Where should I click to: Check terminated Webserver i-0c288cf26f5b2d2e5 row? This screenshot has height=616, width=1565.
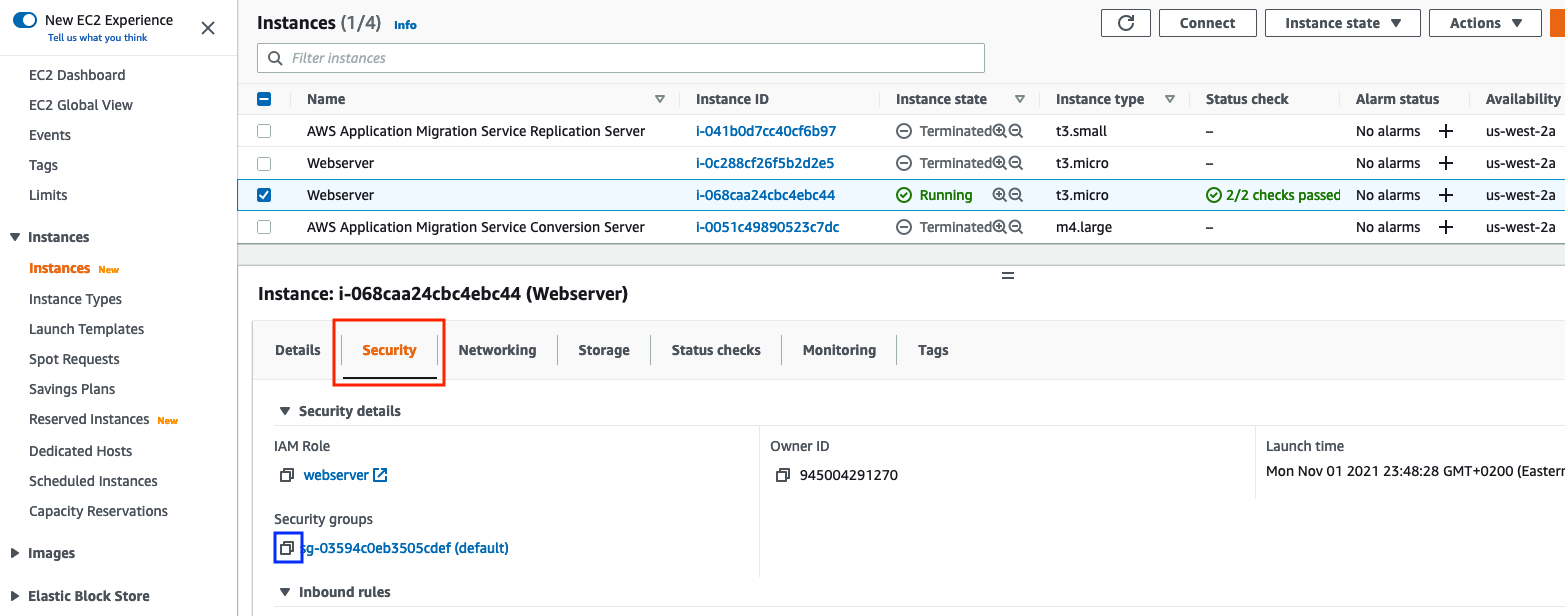(x=264, y=163)
